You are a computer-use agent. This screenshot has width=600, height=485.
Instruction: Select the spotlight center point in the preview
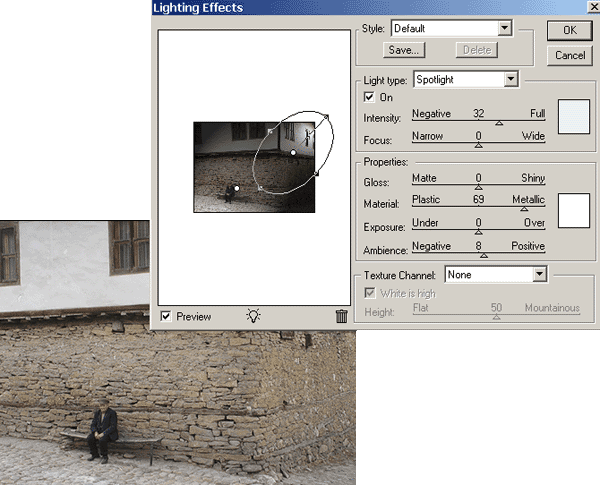point(293,152)
